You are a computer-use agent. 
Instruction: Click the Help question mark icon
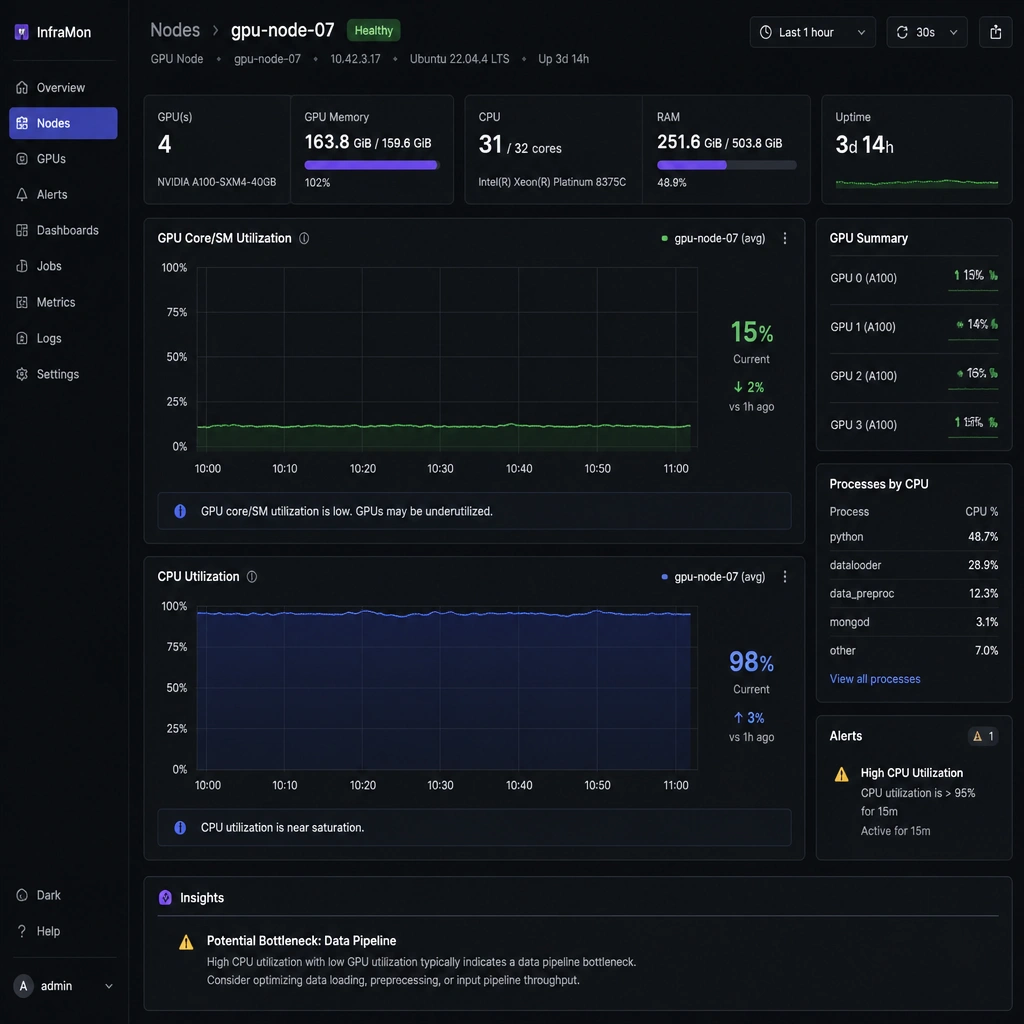pos(22,931)
